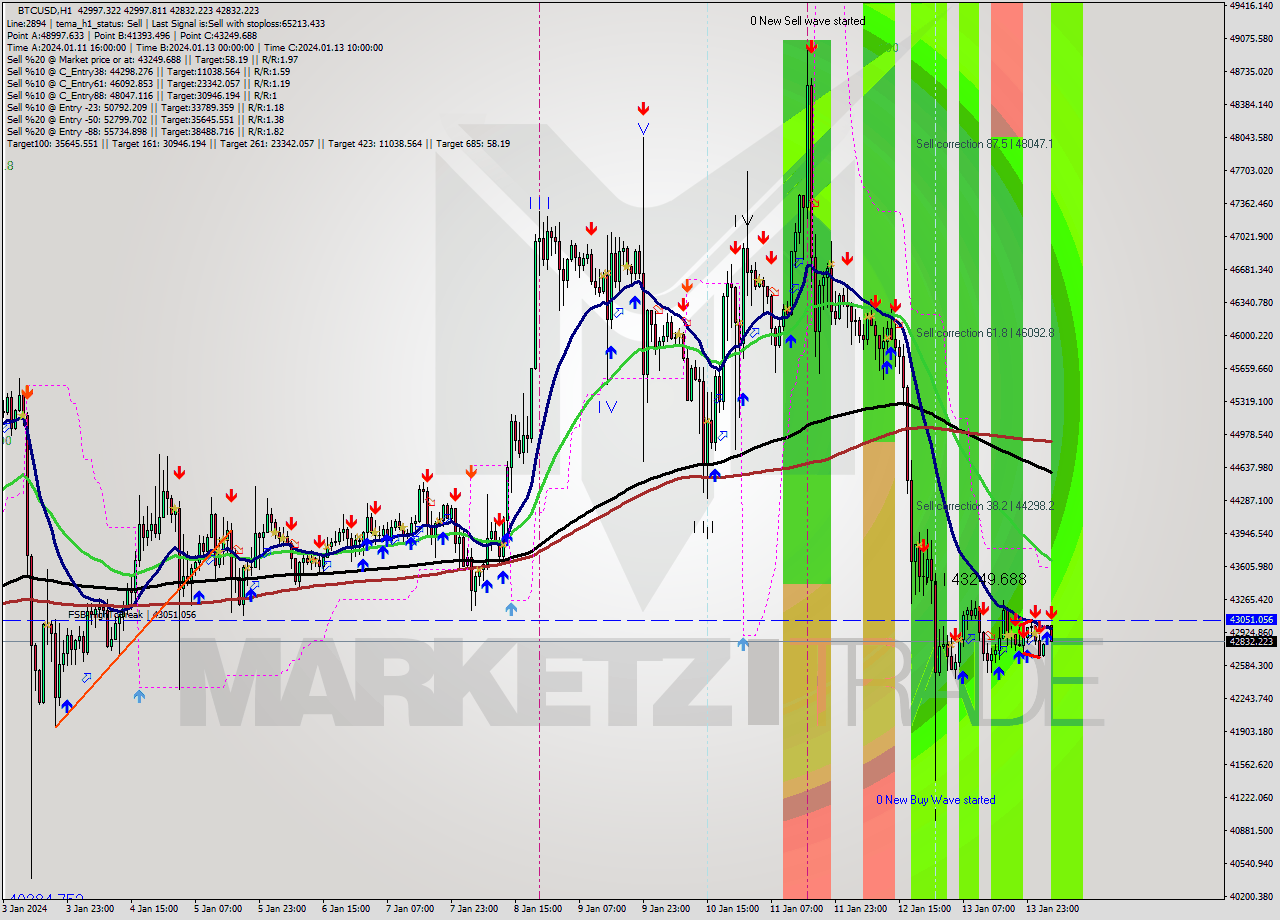Screen dimensions: 1280x920
Task: Click the '12 Jan 15:00' time axis label
Action: [925, 909]
